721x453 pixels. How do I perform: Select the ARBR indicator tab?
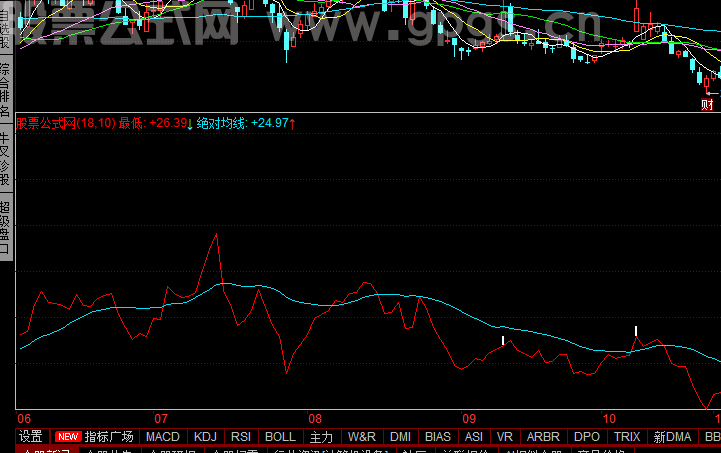pyautogui.click(x=543, y=436)
